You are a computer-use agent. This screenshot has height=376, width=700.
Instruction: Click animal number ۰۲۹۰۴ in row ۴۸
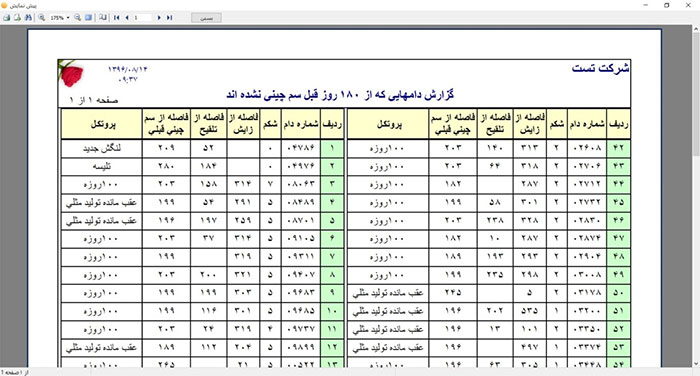click(587, 256)
